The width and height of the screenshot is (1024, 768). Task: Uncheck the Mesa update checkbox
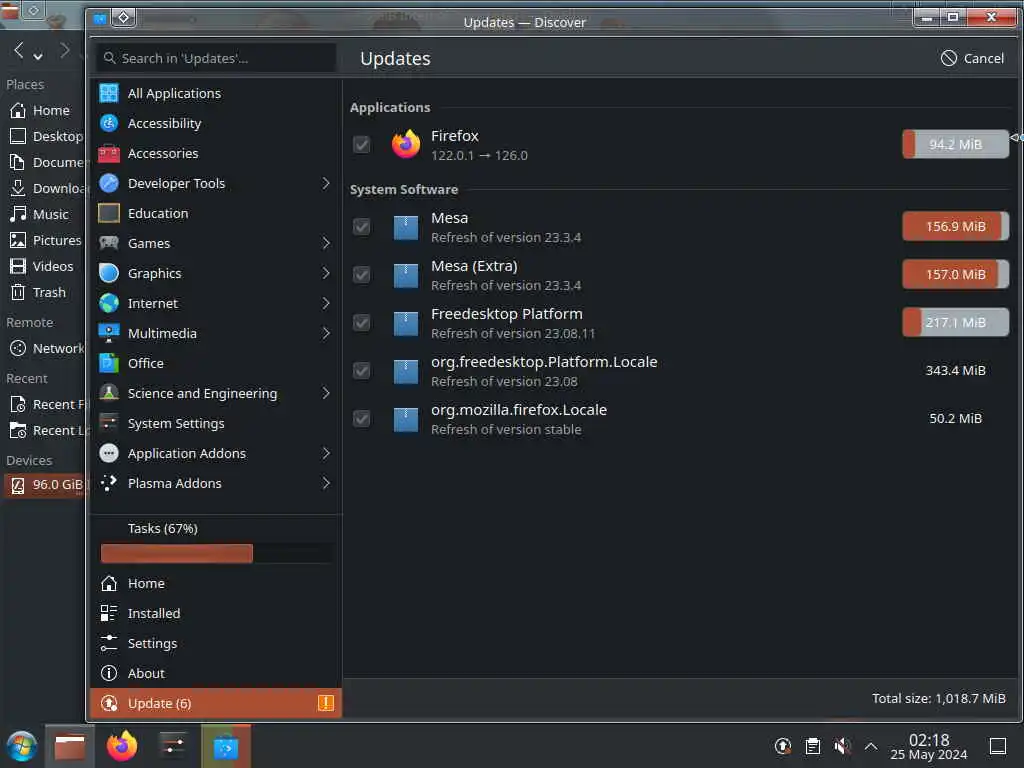pyautogui.click(x=361, y=227)
